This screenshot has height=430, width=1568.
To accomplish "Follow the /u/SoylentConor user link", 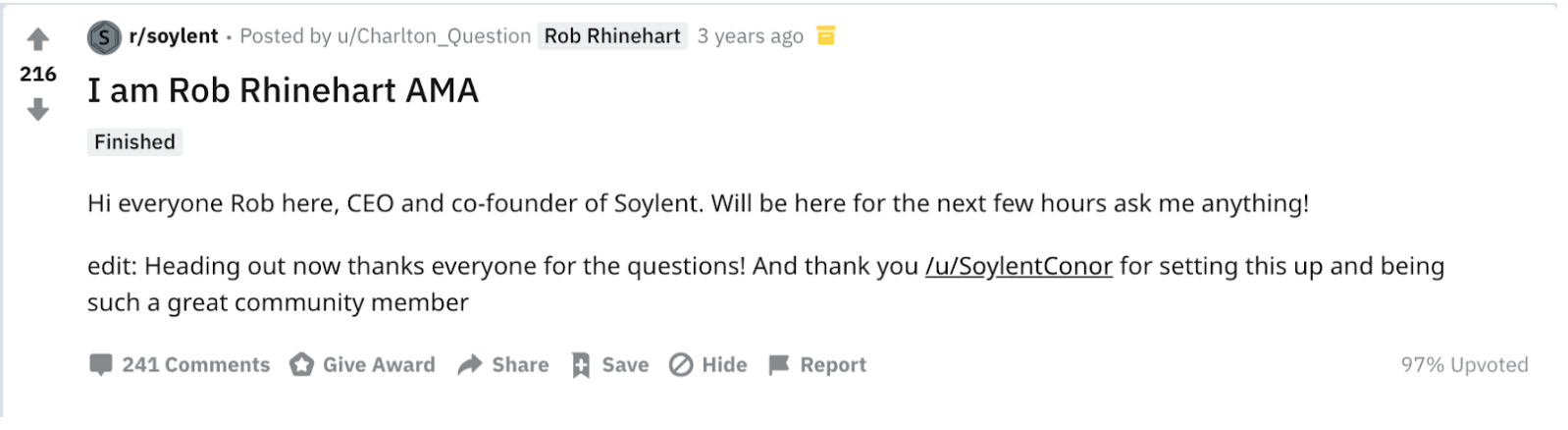I will click(1019, 266).
